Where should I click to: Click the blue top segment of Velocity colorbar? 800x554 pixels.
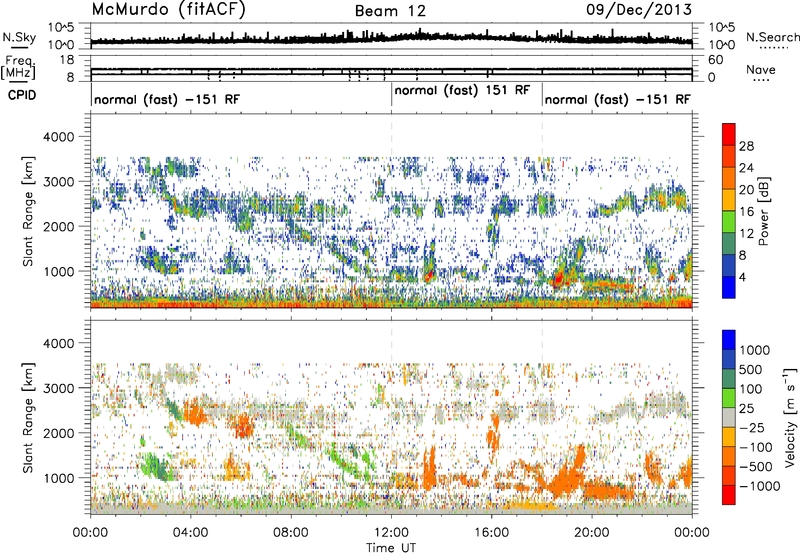tap(729, 340)
